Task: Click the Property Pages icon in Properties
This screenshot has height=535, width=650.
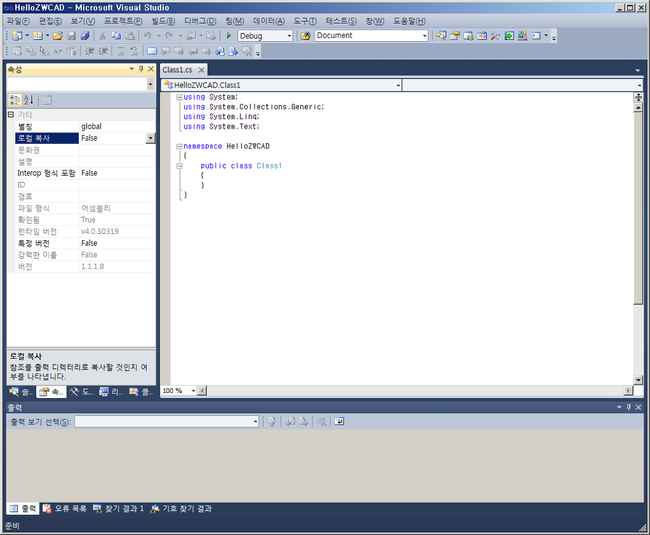Action: coord(46,100)
